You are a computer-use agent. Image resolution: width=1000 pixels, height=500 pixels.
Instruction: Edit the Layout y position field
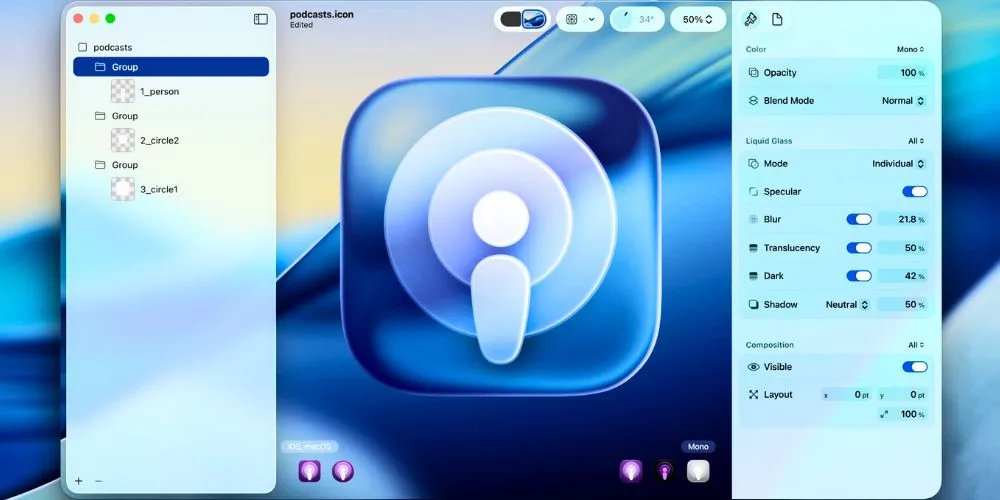pos(902,395)
